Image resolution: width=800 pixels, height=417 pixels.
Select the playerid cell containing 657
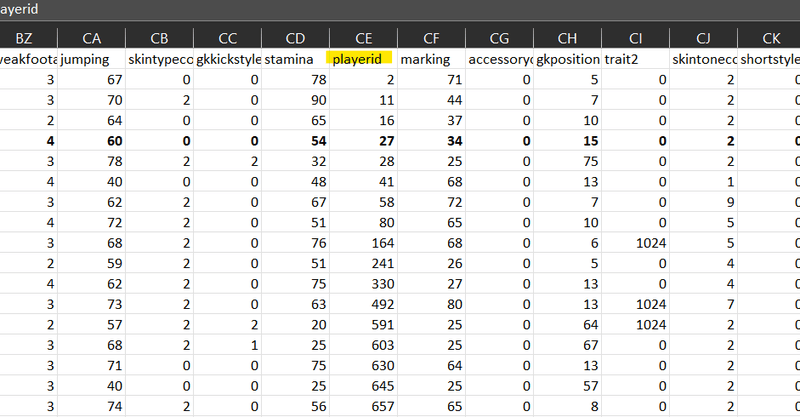[x=363, y=406]
